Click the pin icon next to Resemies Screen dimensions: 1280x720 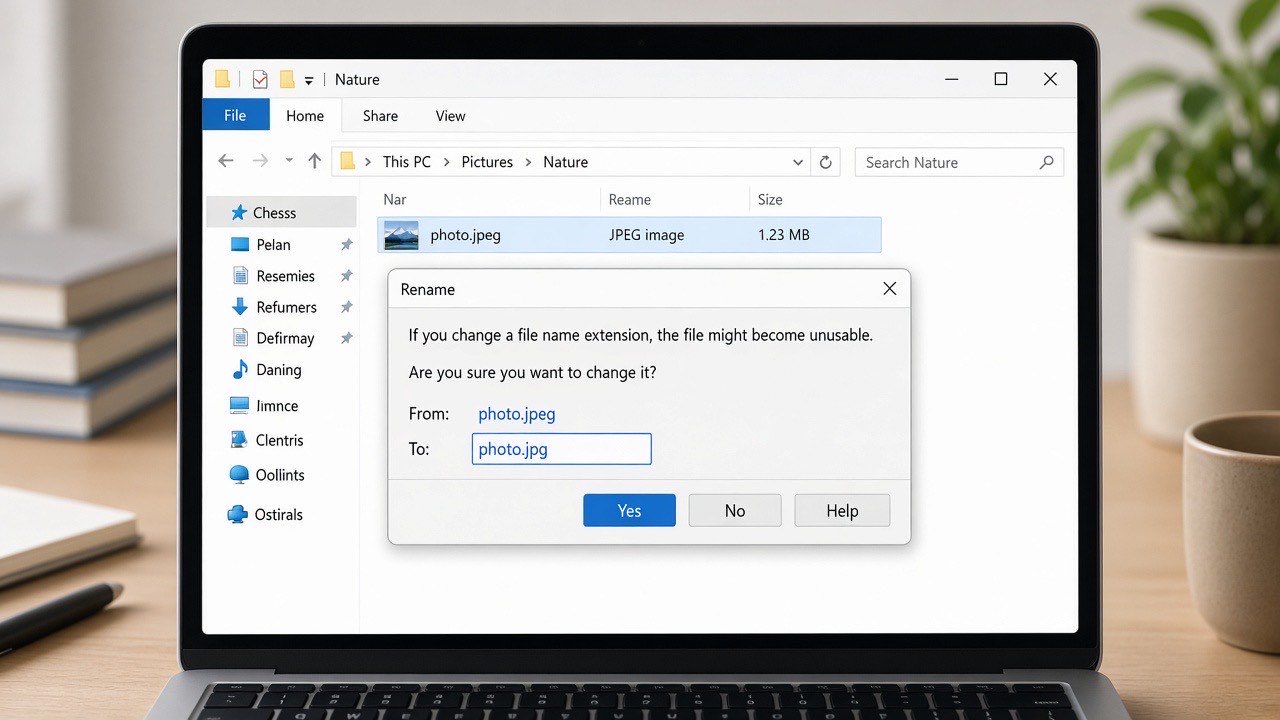pyautogui.click(x=346, y=276)
